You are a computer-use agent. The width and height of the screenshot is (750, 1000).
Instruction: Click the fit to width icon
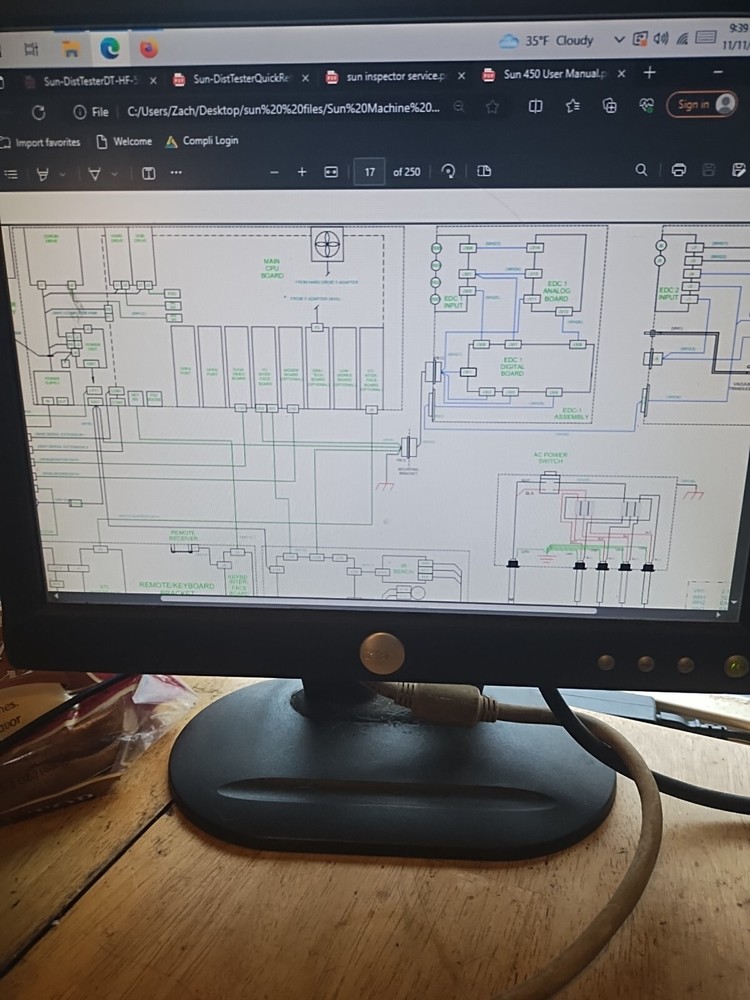(x=331, y=172)
